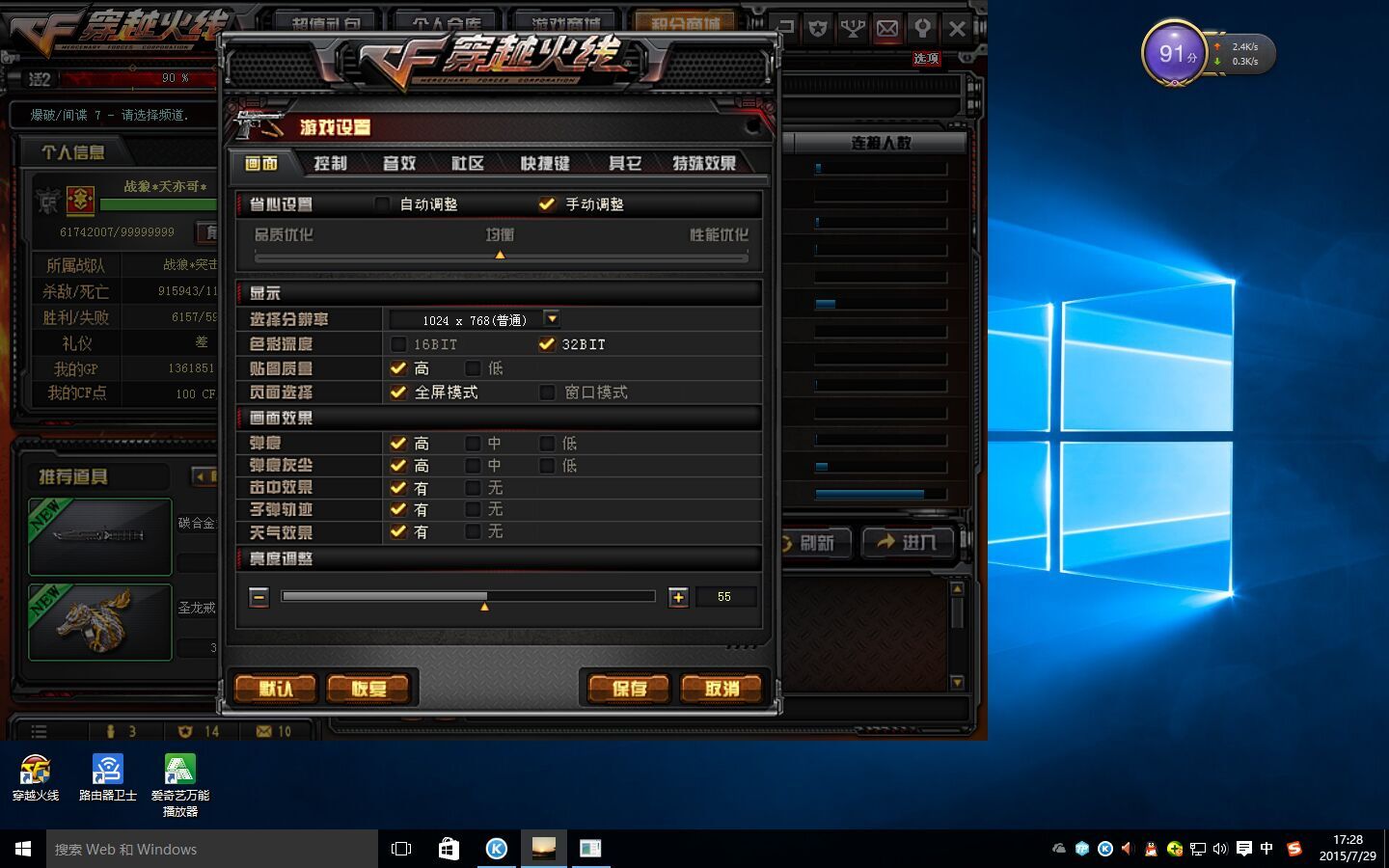This screenshot has height=868, width=1389.
Task: Click the 取消 cancel button
Action: 722,689
